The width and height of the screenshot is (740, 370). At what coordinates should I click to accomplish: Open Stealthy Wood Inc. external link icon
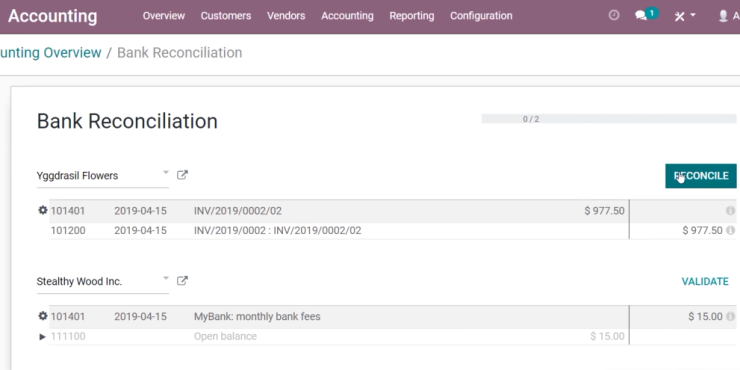click(182, 281)
